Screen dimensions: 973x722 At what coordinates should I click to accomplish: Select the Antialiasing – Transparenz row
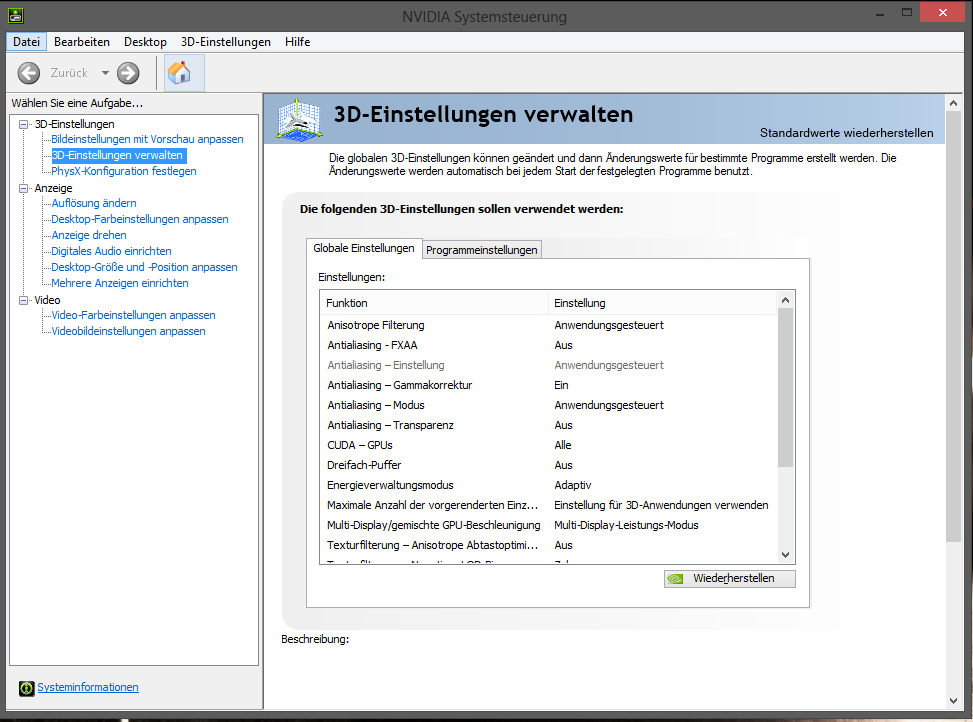point(549,425)
